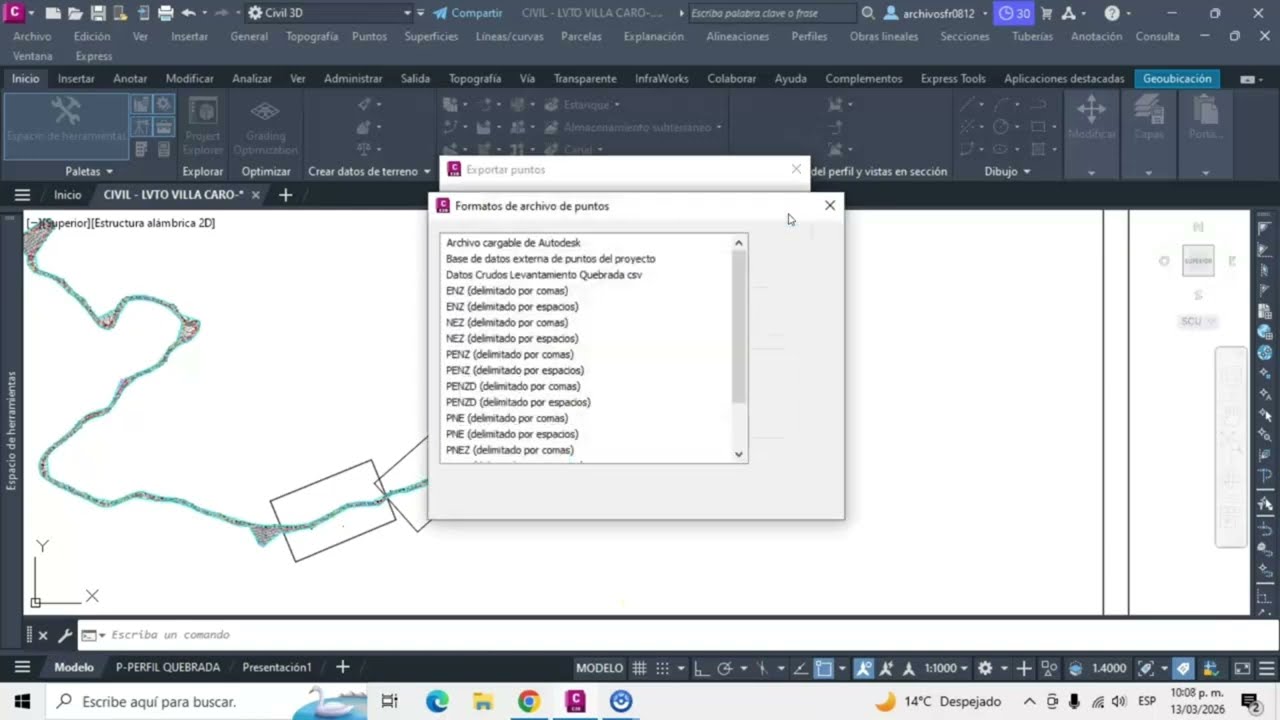
Task: Switch to the Inicio document tab
Action: pos(67,195)
